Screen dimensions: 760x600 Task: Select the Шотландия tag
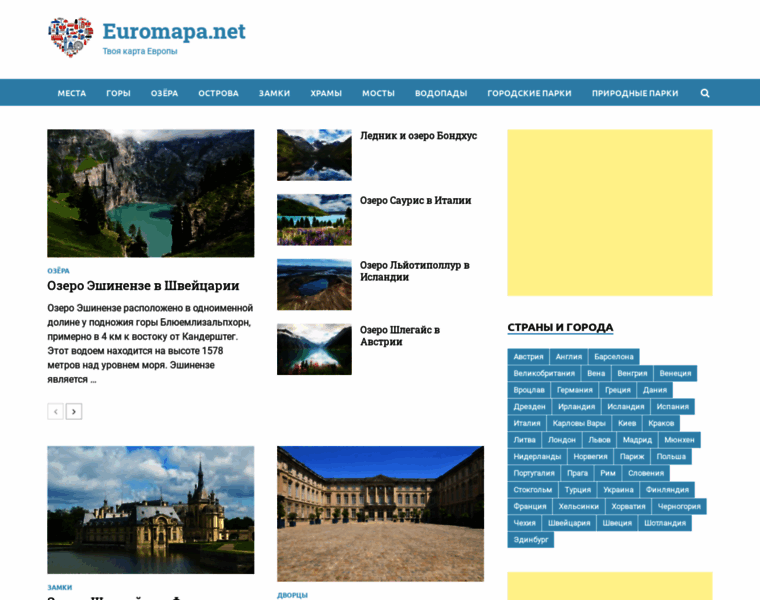[x=665, y=523]
